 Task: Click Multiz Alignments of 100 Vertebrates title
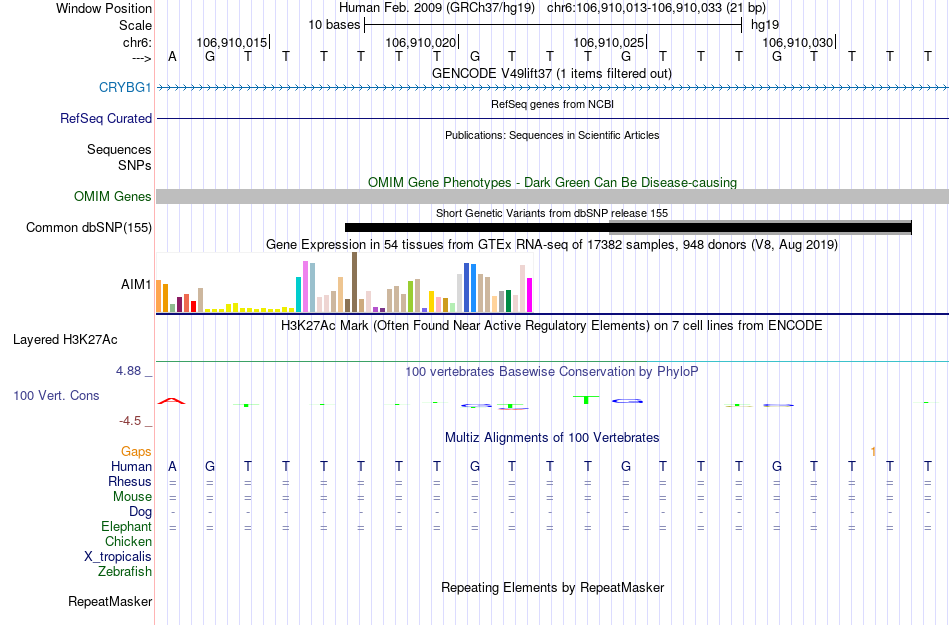pyautogui.click(x=552, y=437)
